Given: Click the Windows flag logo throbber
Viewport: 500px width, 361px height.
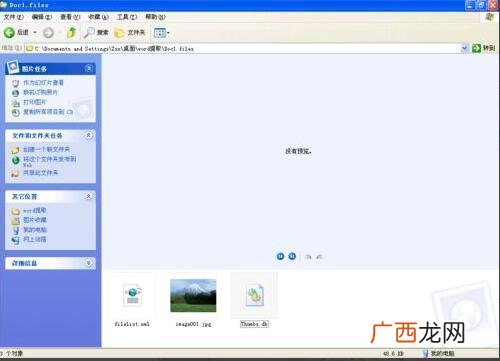Looking at the screenshot, I should pos(490,17).
